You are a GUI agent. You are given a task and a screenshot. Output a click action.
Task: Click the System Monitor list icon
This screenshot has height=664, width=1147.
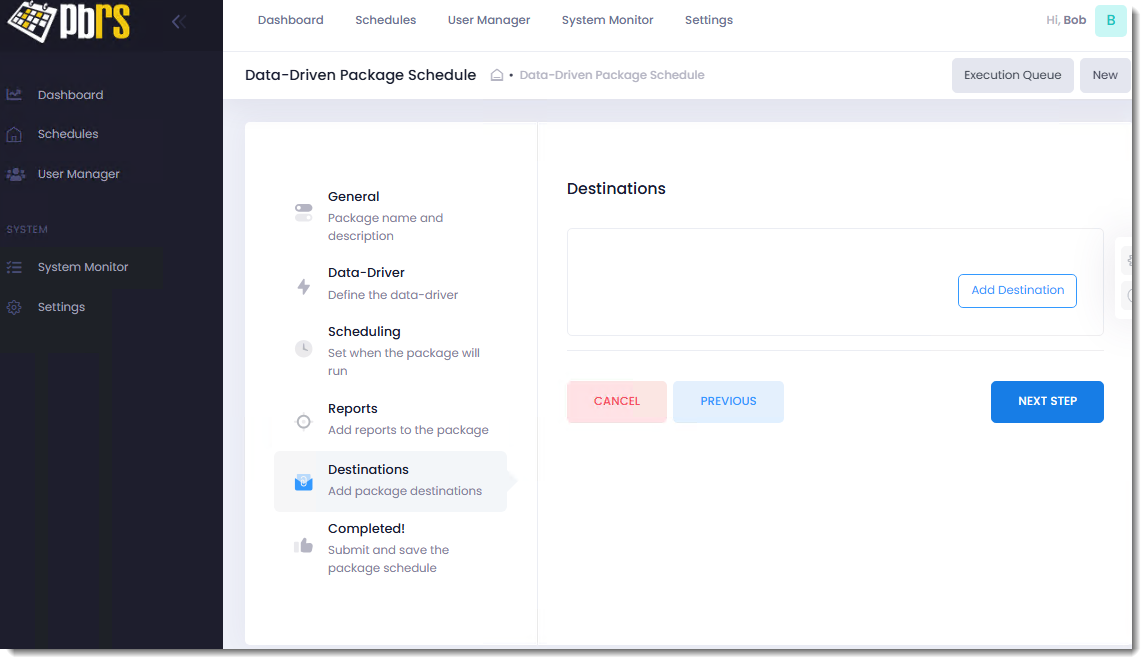[14, 267]
